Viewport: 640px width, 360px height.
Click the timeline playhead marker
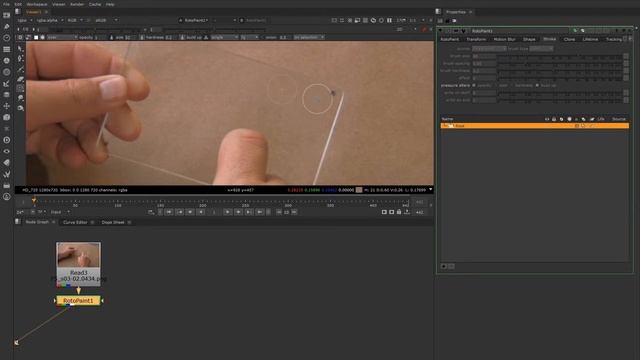pyautogui.click(x=34, y=200)
